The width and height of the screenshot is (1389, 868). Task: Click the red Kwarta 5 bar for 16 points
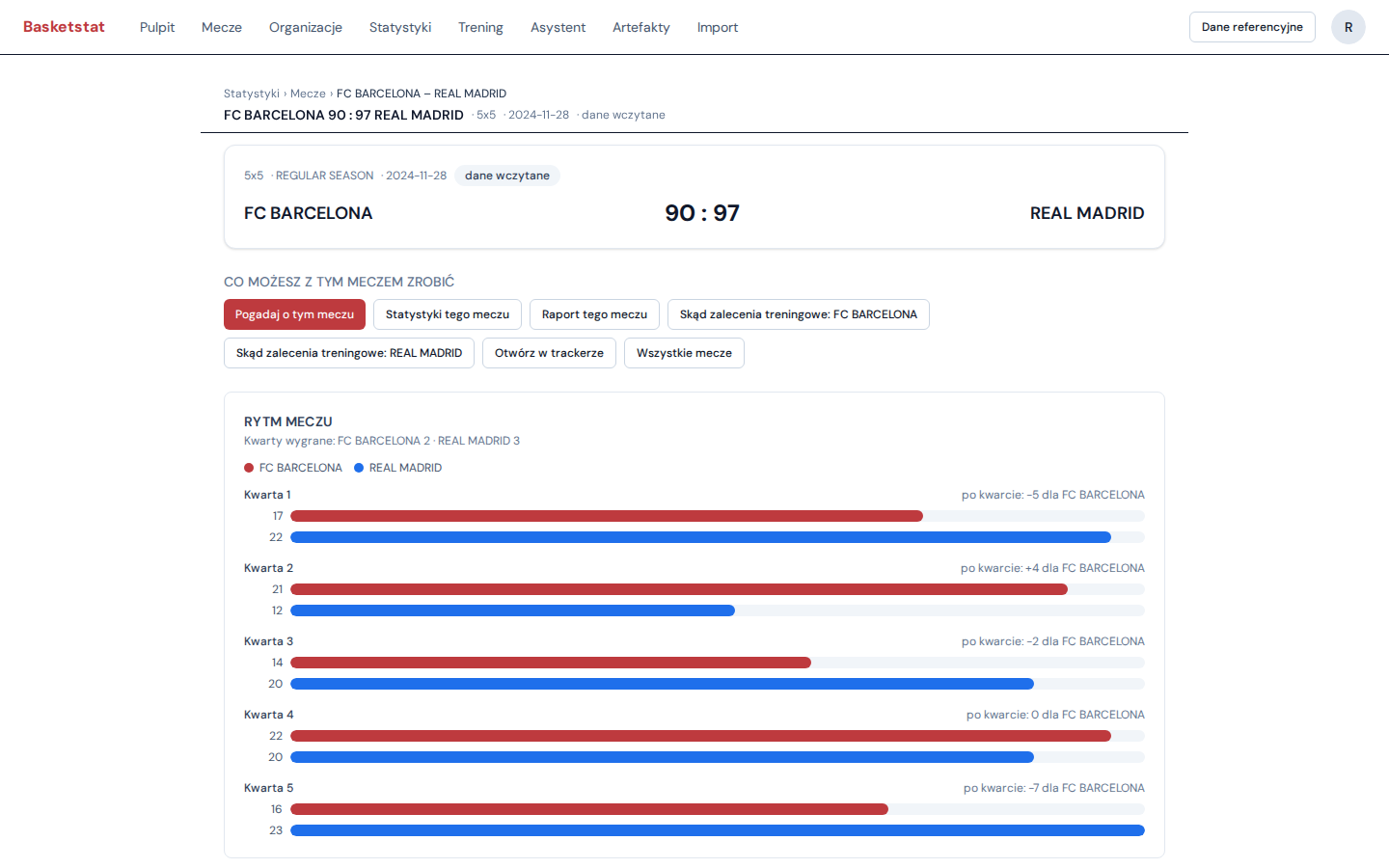(589, 809)
